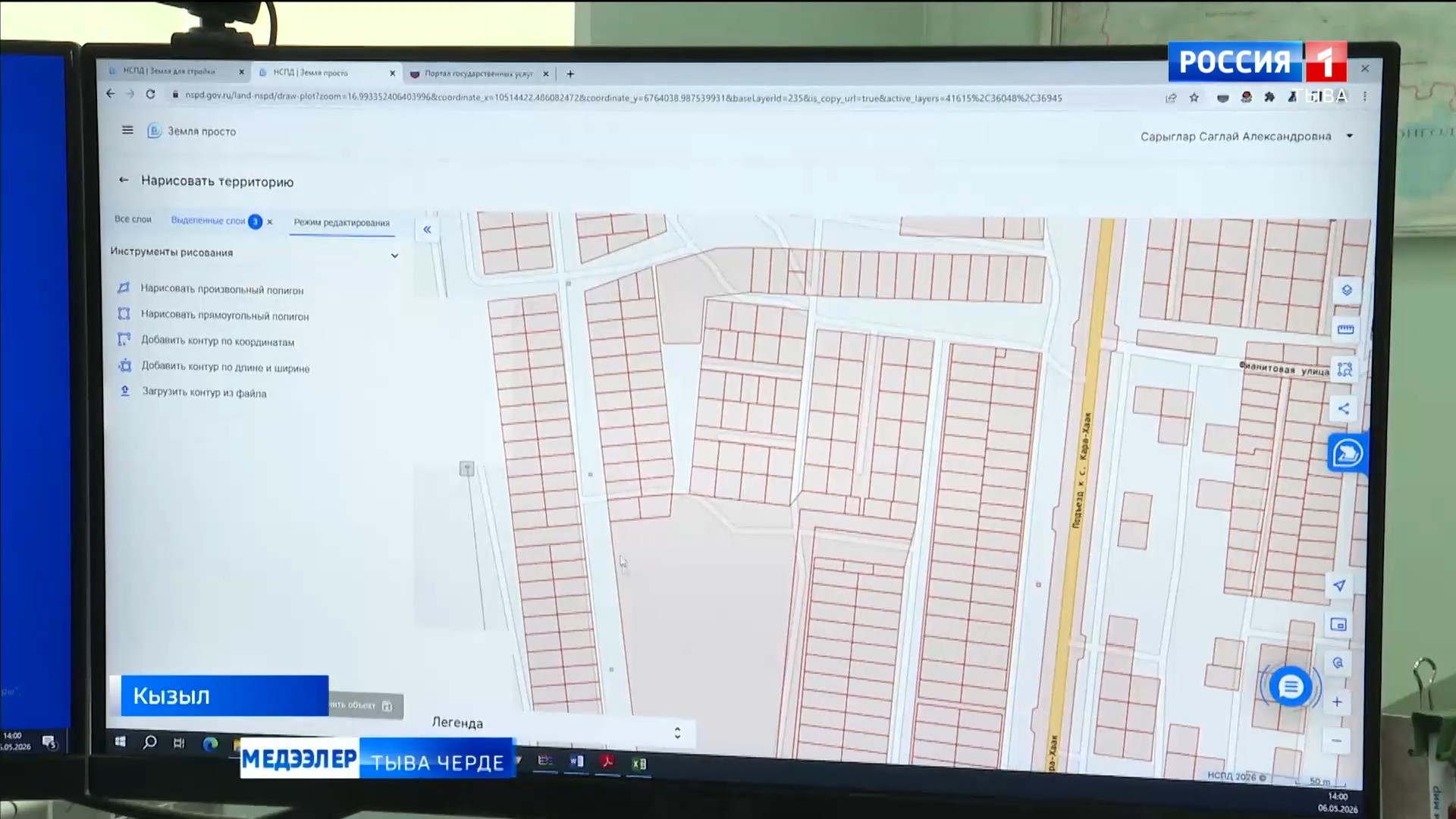Click the browser back arrow

[111, 94]
